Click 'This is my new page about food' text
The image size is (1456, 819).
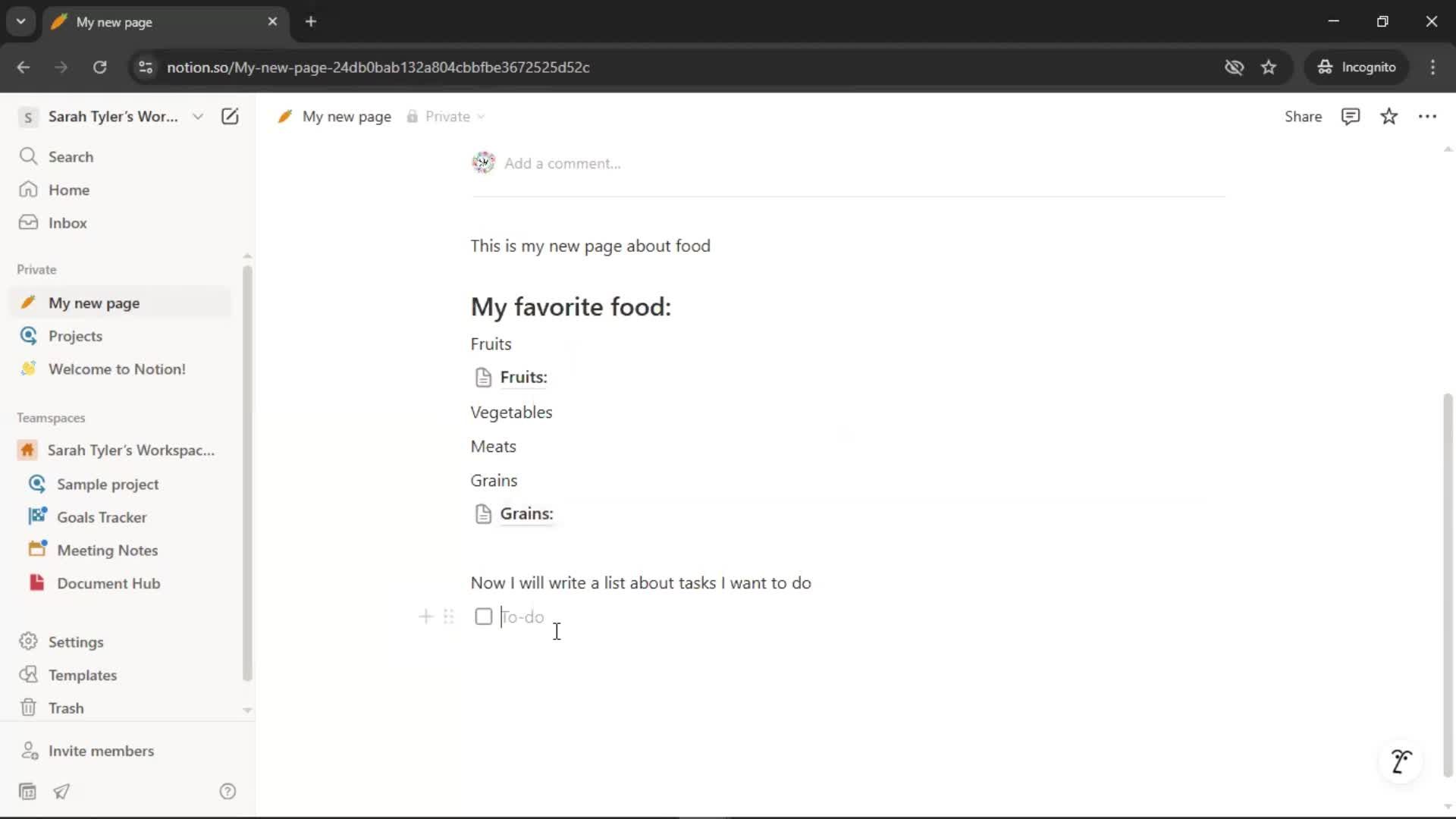point(591,246)
